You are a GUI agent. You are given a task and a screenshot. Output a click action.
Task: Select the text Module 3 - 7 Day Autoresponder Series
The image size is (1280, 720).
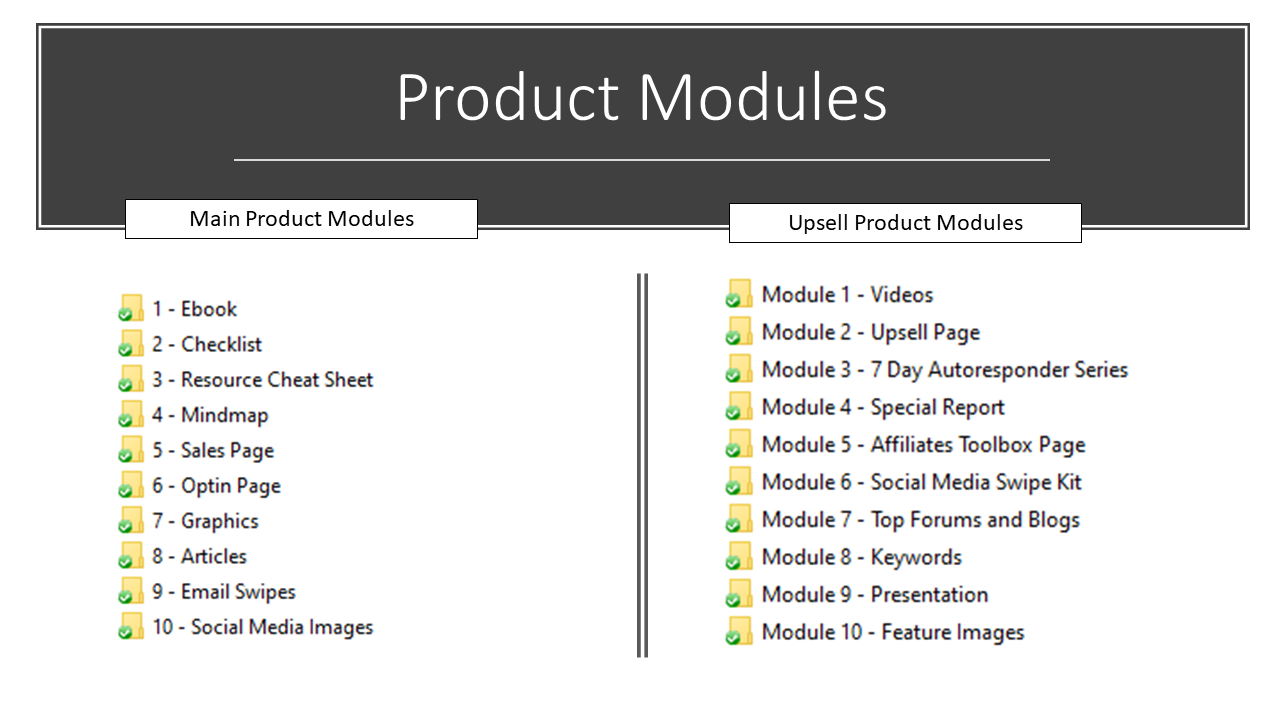945,370
